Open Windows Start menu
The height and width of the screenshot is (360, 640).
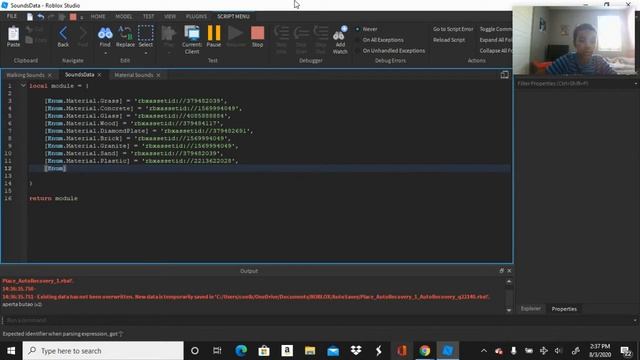pyautogui.click(x=11, y=351)
